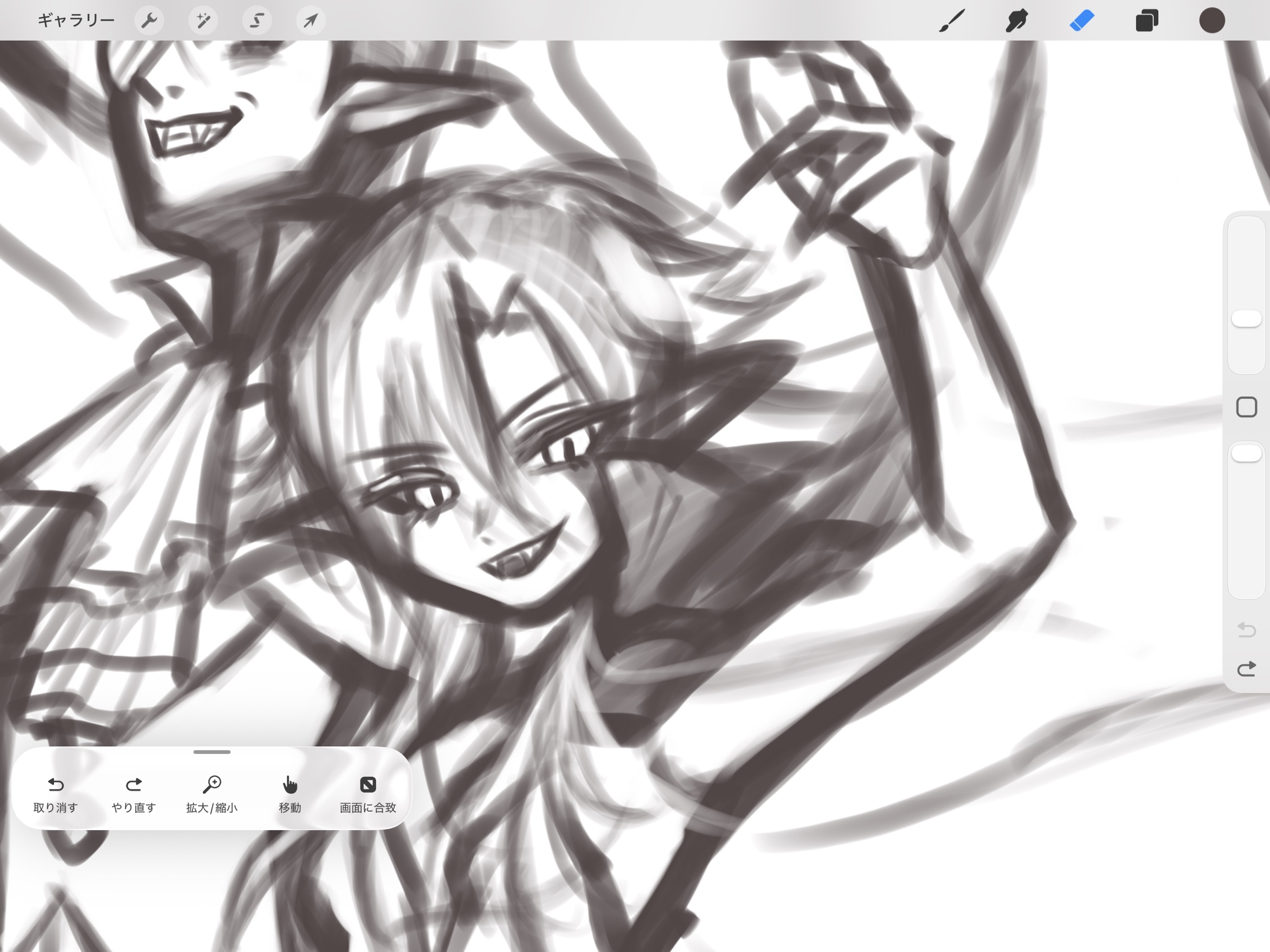Activate the Selection S-shaped tool
Image resolution: width=1270 pixels, height=952 pixels.
click(257, 20)
